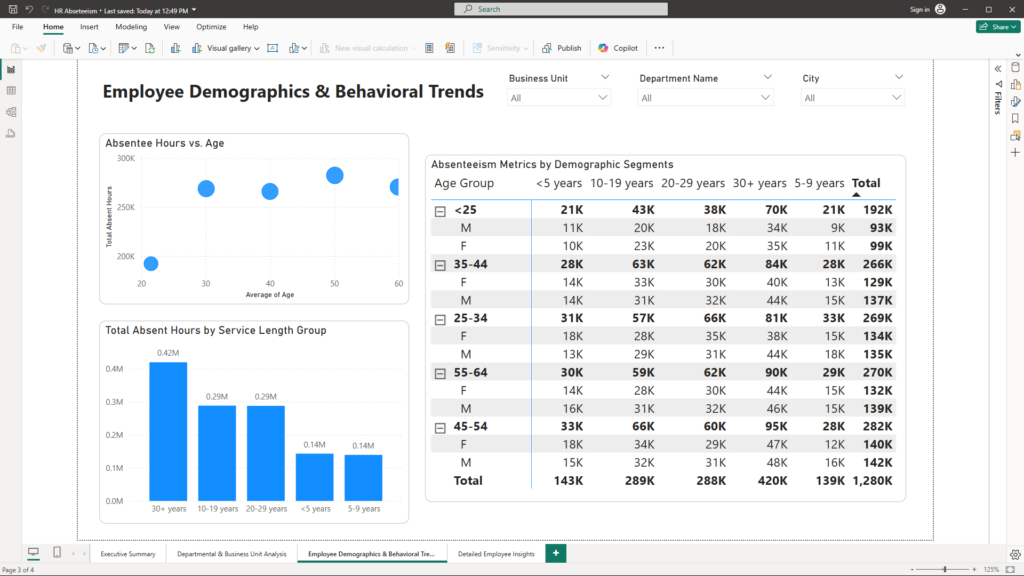Screen dimensions: 1024x576
Task: Collapse the <25 age group row
Action: pyautogui.click(x=439, y=211)
